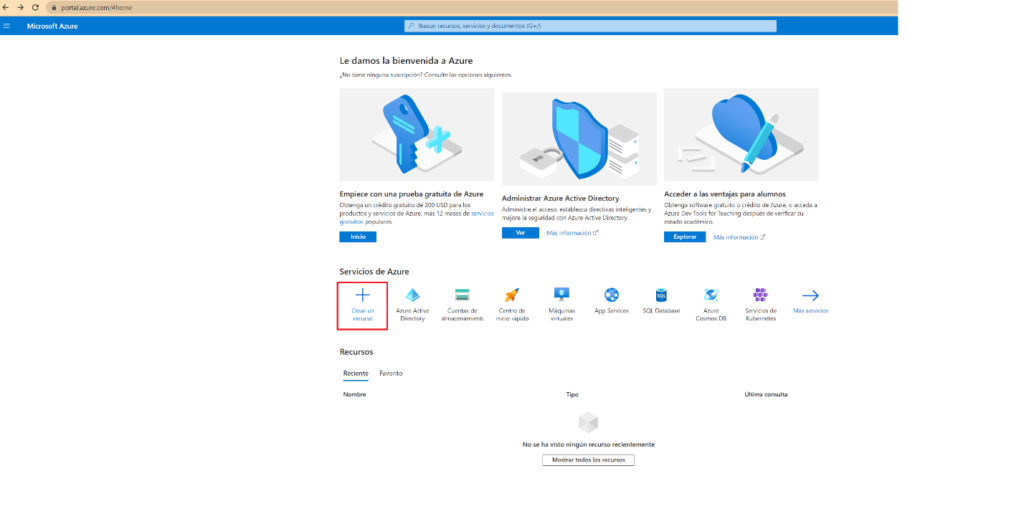This screenshot has width=1024, height=519.
Task: Open Servicios de Kubernetes icon
Action: pyautogui.click(x=761, y=295)
